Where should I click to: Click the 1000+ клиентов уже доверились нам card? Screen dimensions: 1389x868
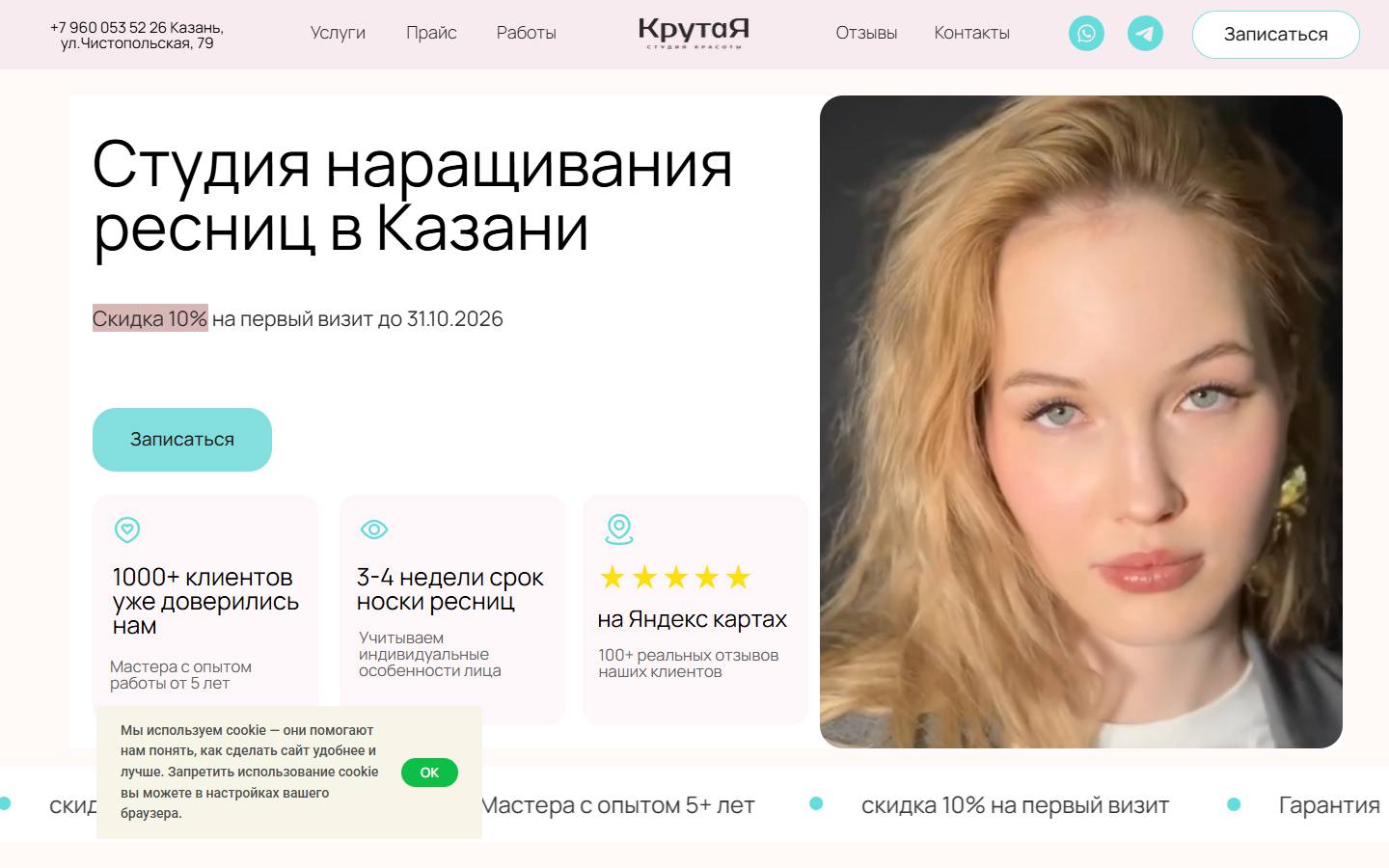point(205,610)
